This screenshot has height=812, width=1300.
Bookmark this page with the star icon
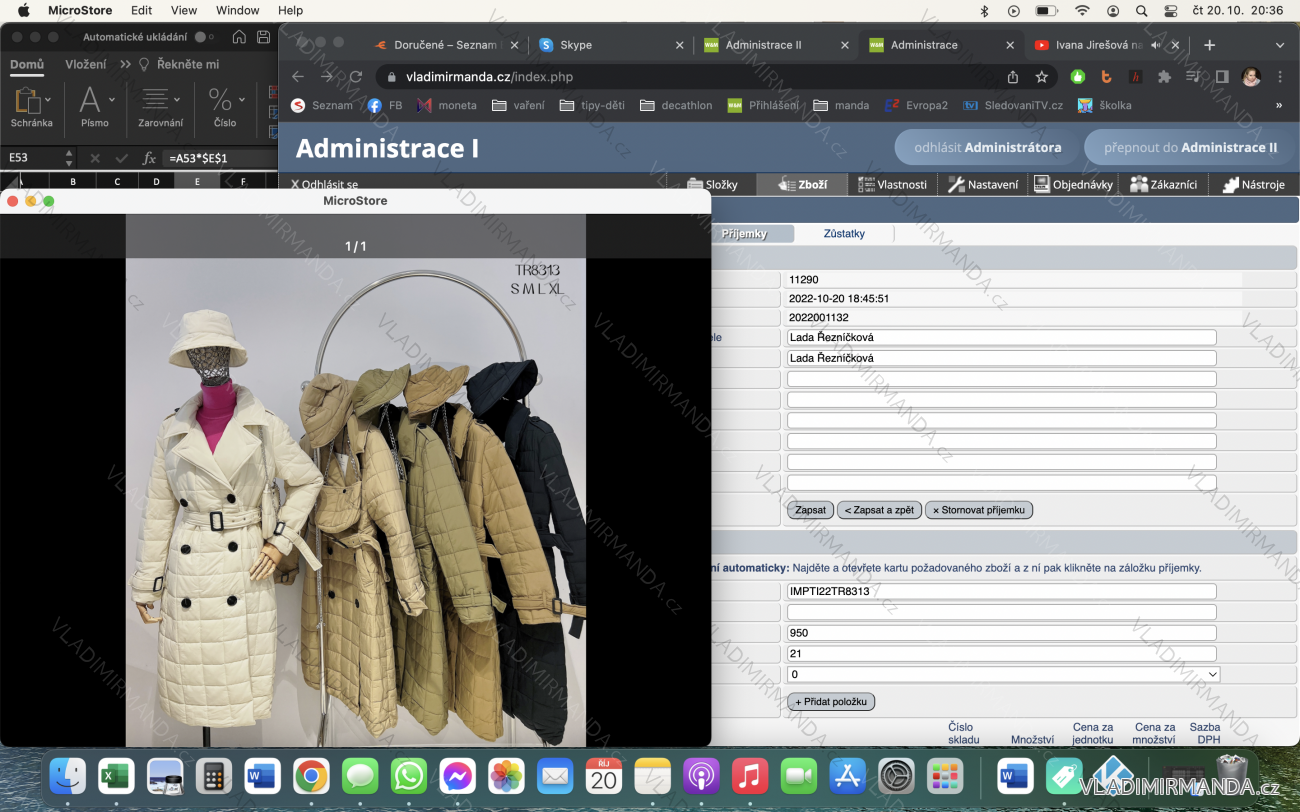1041,77
